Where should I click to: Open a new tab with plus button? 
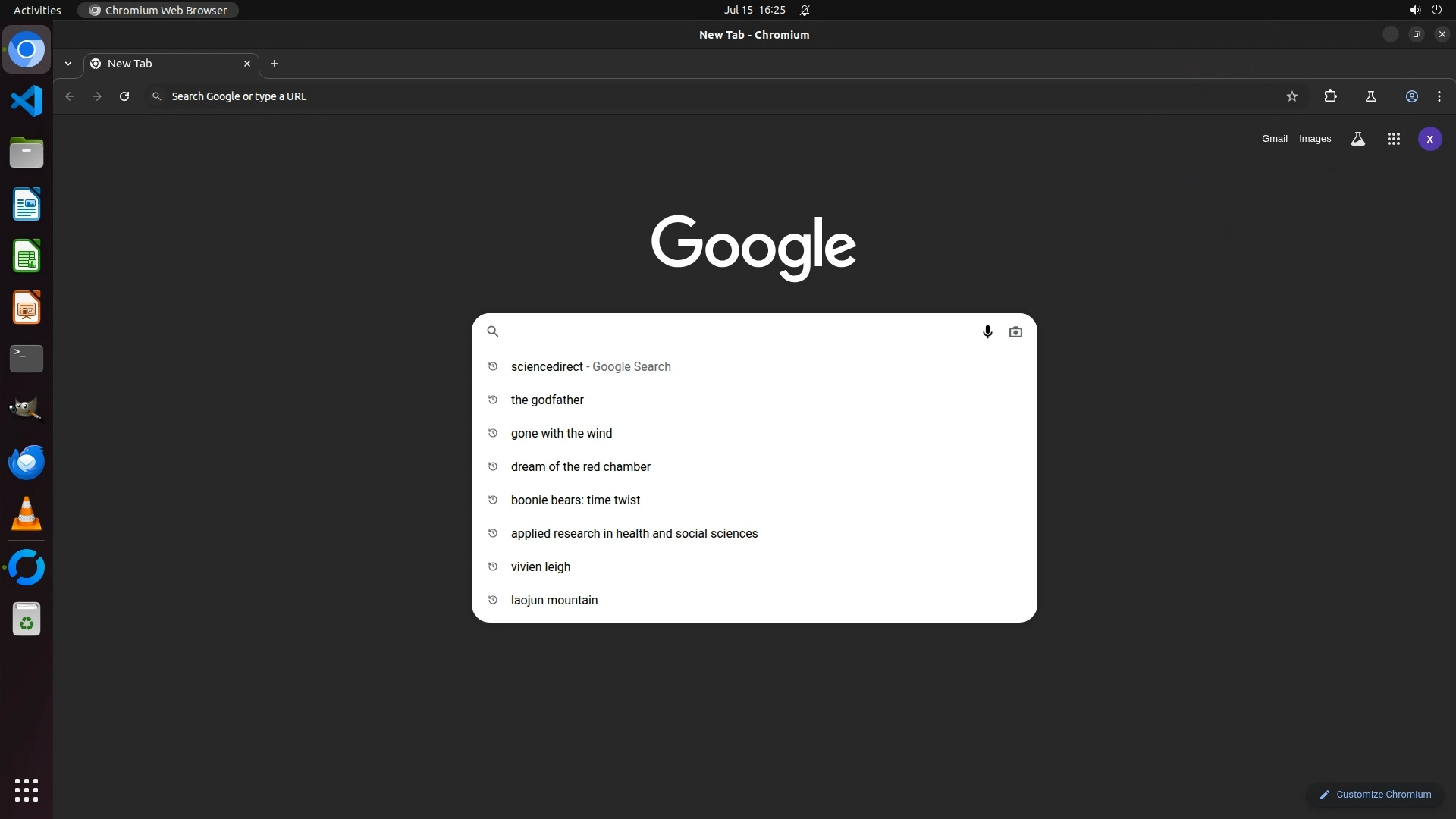point(275,64)
